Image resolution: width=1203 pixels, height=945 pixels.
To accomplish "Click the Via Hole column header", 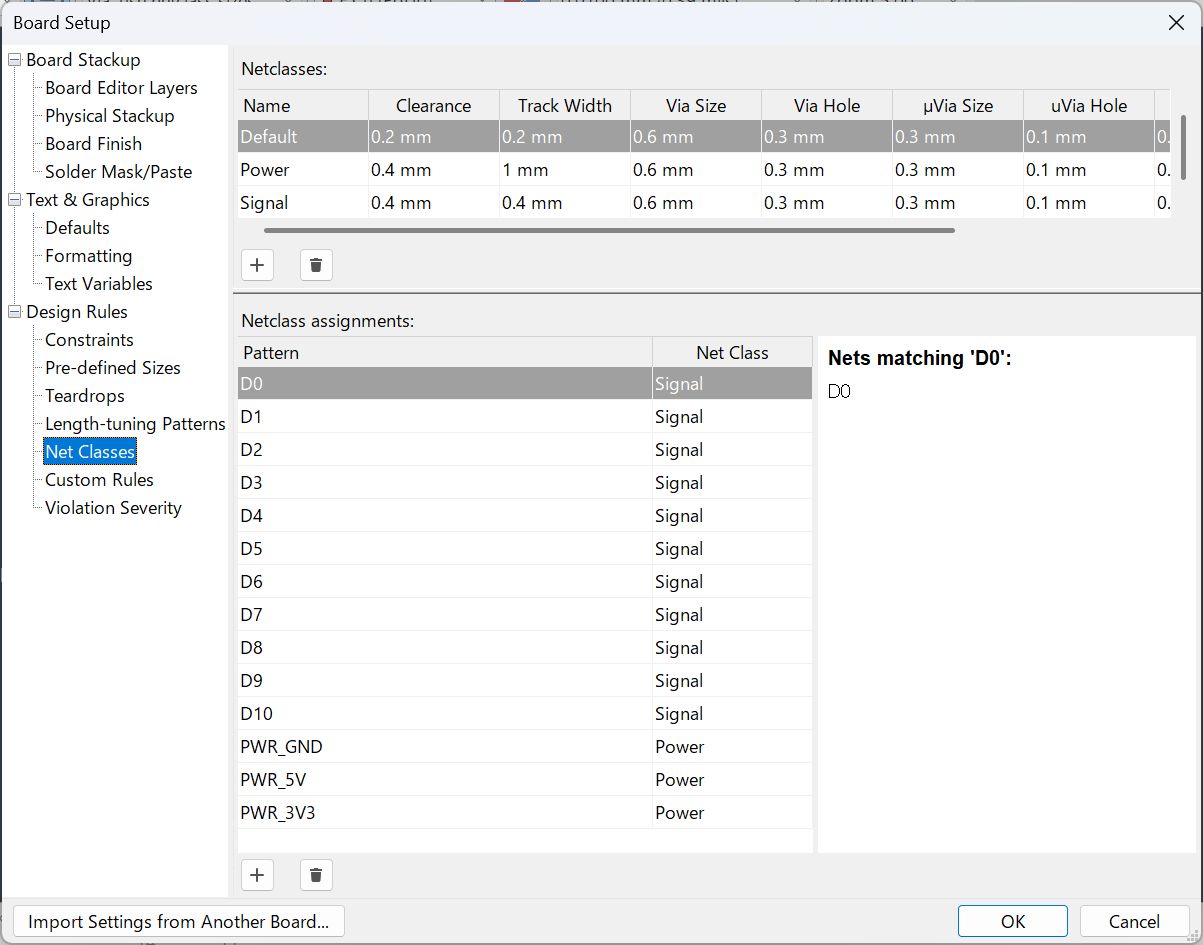I will click(x=827, y=105).
